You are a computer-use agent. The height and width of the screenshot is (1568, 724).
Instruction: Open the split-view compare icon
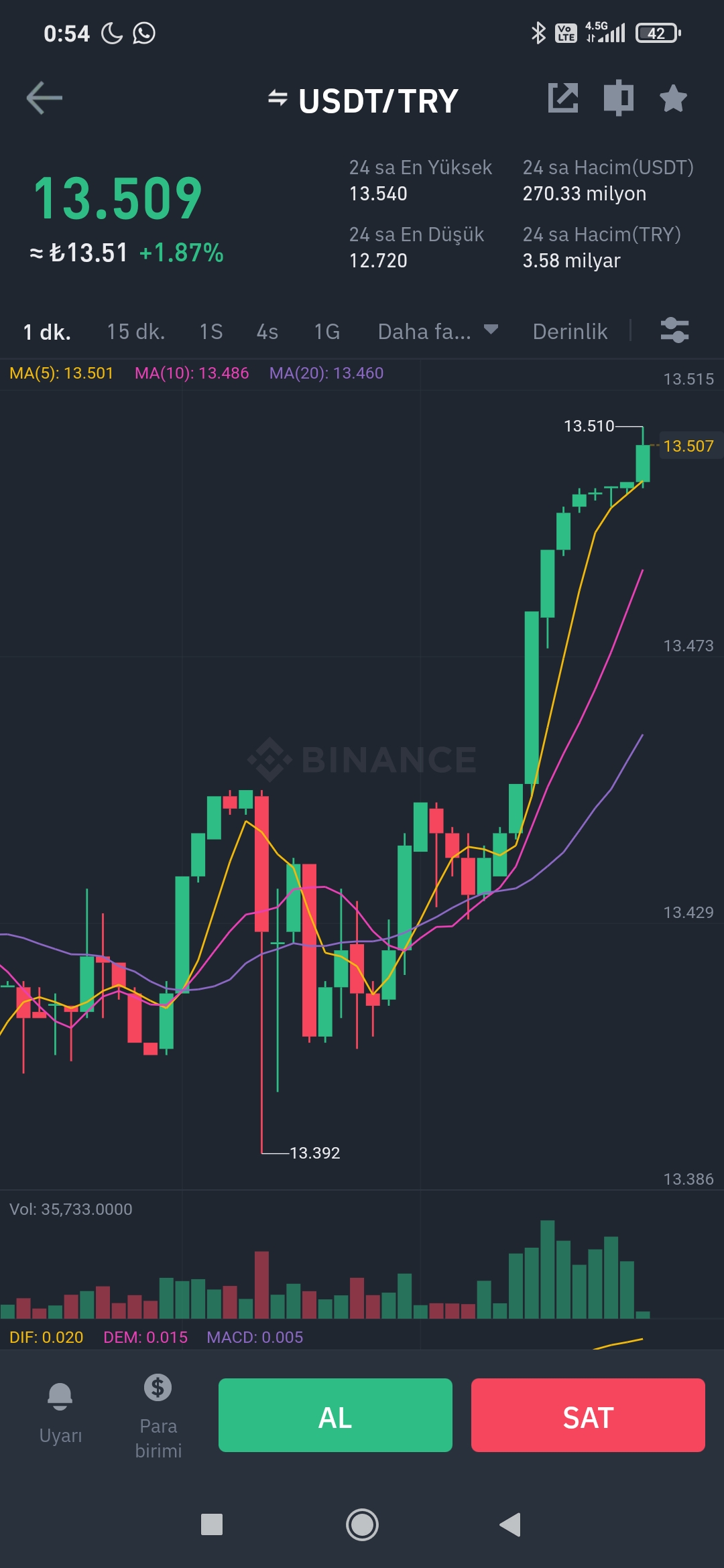click(618, 98)
